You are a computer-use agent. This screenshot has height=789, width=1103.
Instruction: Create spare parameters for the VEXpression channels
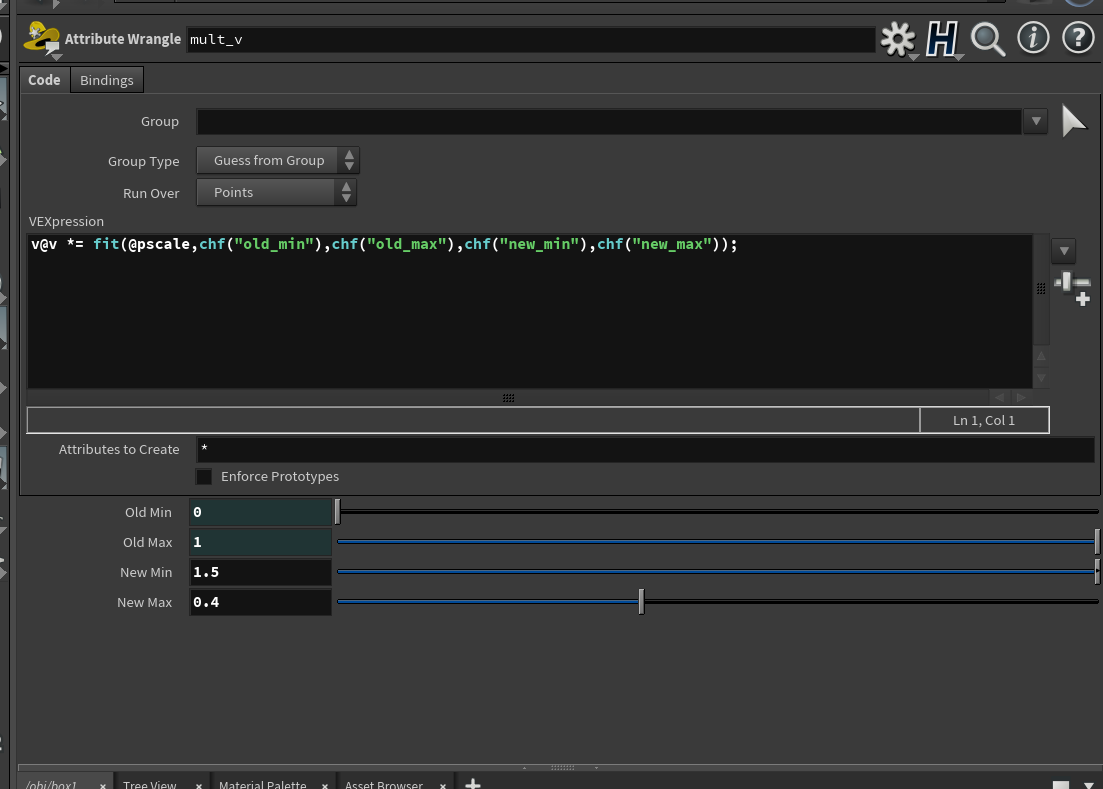tap(1073, 288)
